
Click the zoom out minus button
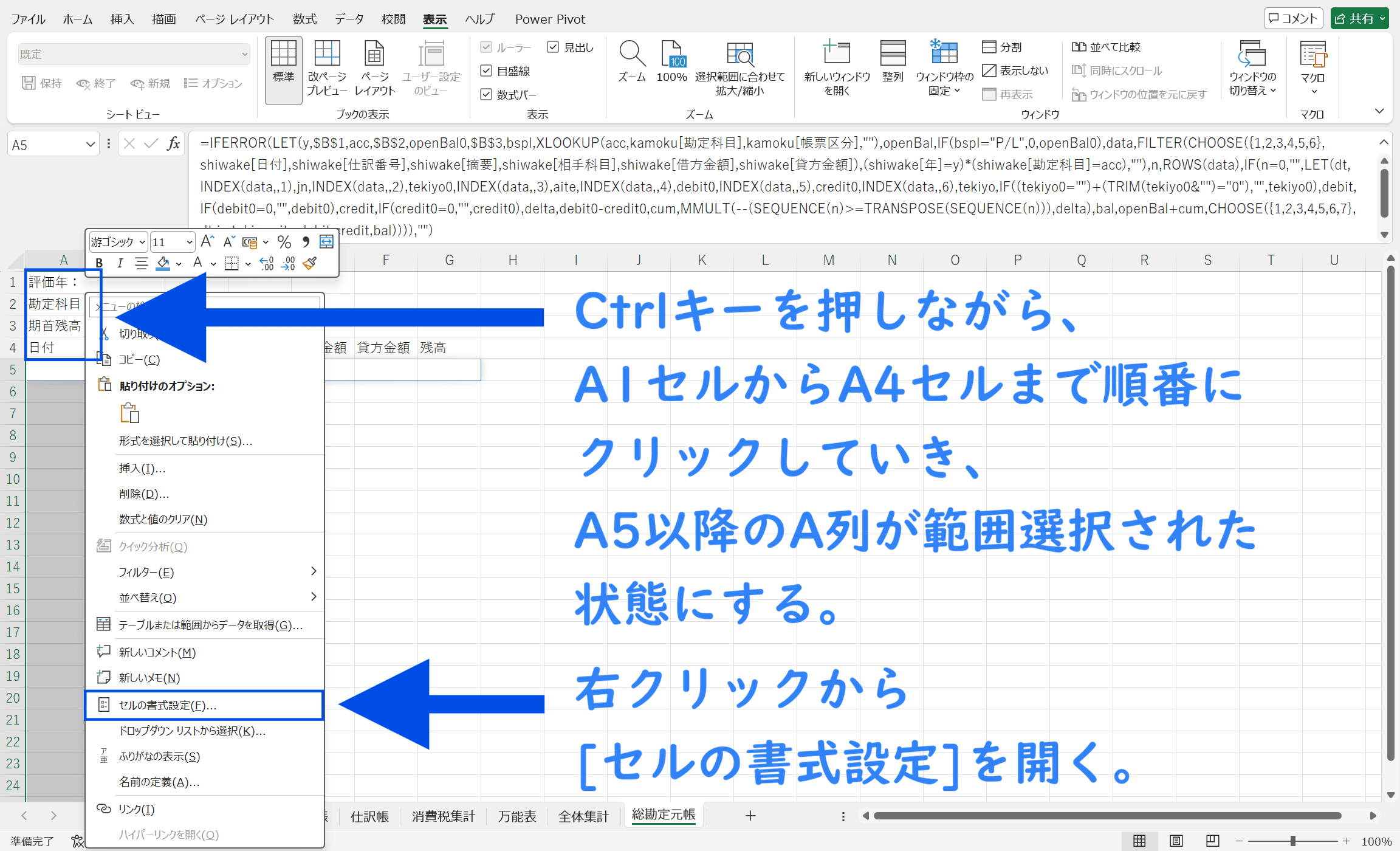click(x=1239, y=841)
